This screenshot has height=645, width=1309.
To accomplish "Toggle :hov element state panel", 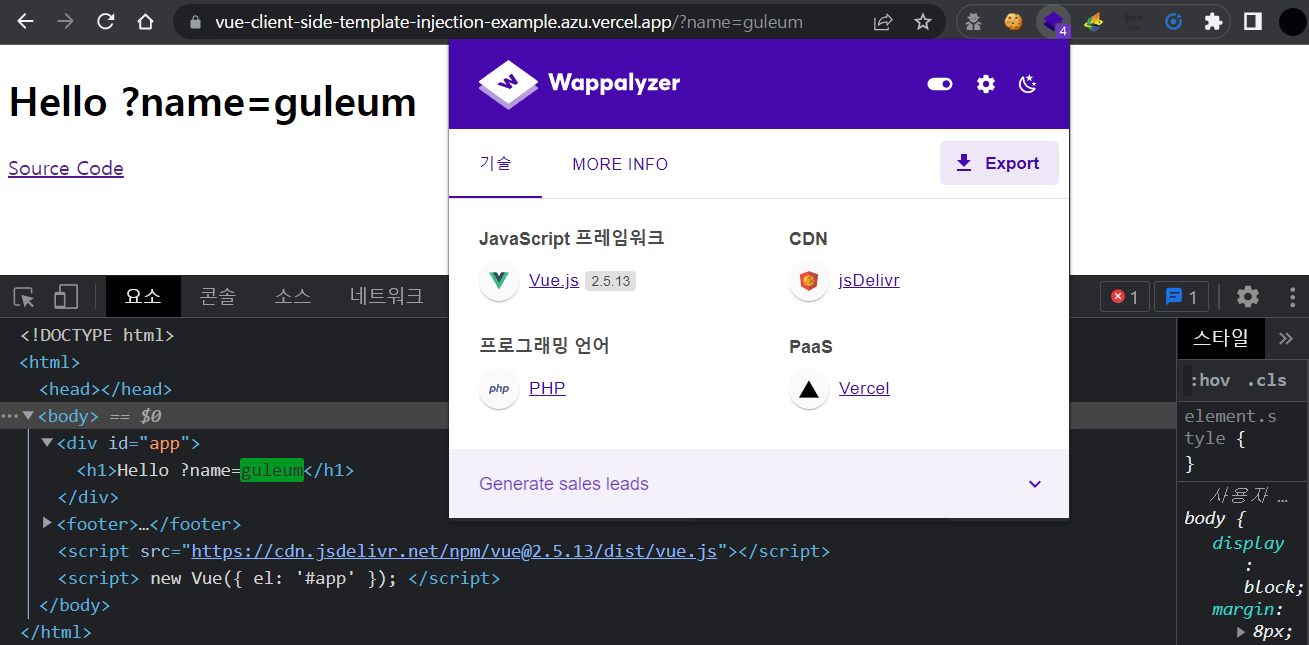I will point(1210,380).
